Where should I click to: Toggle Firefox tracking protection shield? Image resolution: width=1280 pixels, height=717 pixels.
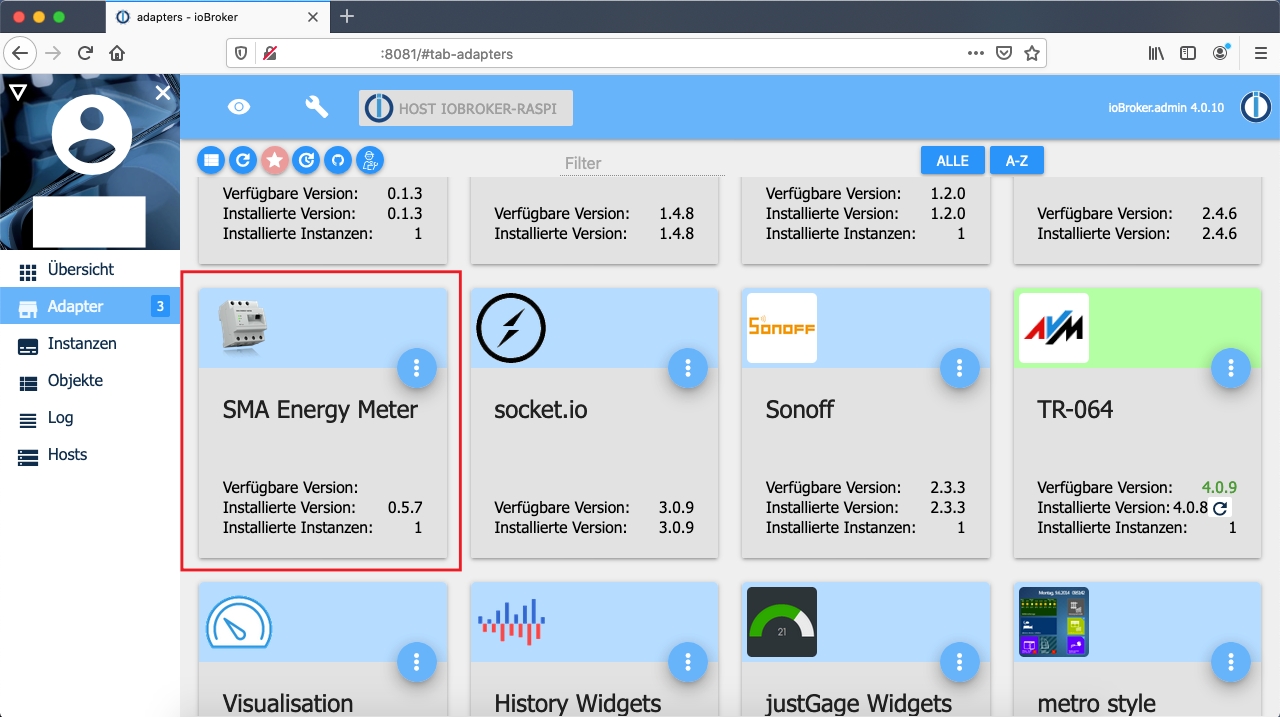point(240,53)
